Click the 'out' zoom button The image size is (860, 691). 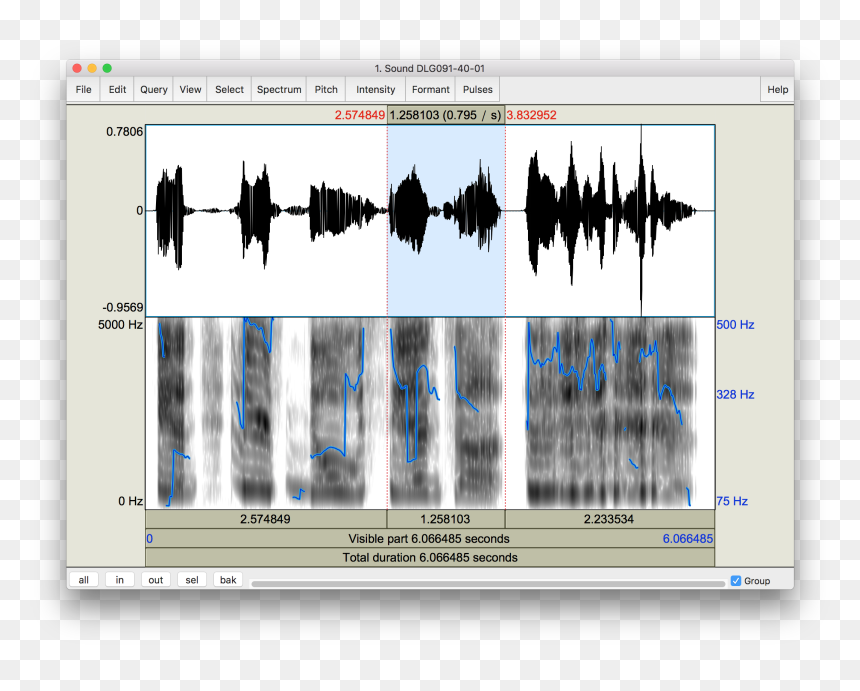click(x=156, y=580)
